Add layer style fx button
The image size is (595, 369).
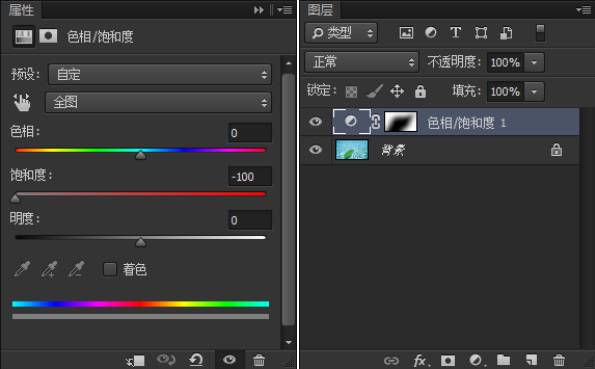(x=420, y=360)
